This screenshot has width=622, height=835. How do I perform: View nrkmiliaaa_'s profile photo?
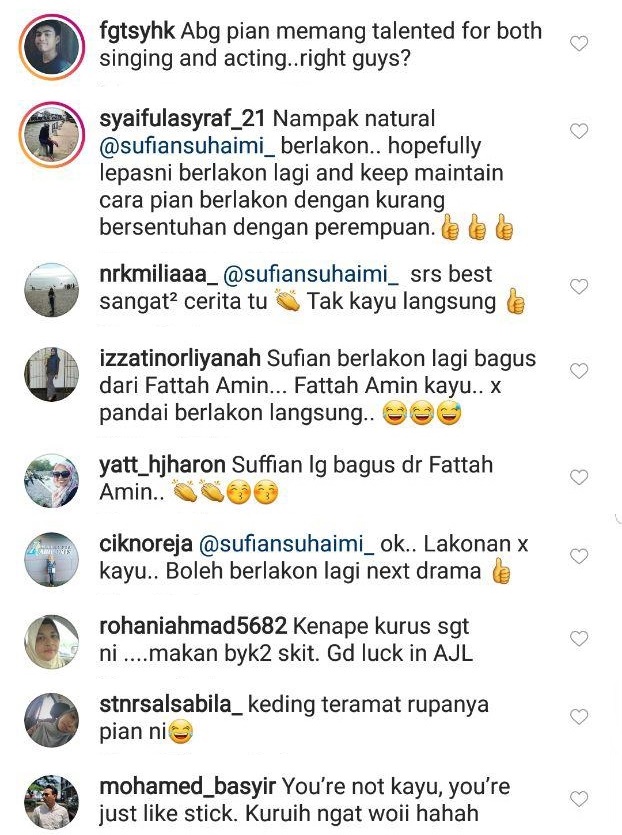point(52,290)
